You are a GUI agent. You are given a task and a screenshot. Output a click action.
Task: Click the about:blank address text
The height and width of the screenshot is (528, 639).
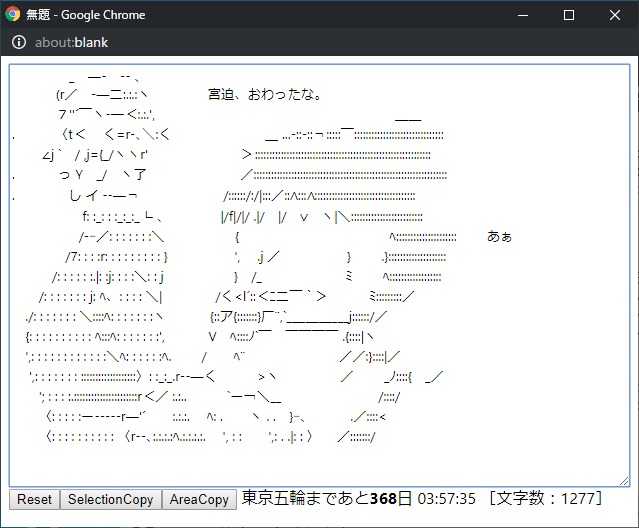coord(71,43)
